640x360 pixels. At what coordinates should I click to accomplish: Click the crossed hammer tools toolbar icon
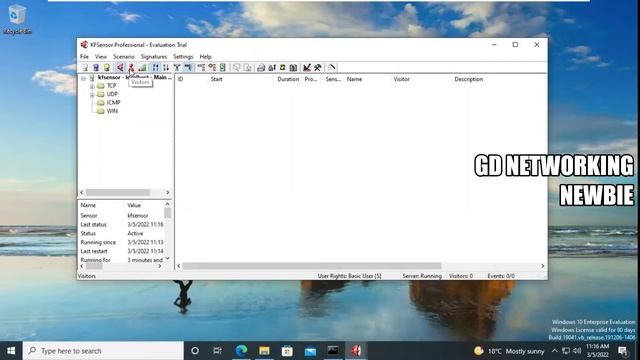click(x=318, y=67)
